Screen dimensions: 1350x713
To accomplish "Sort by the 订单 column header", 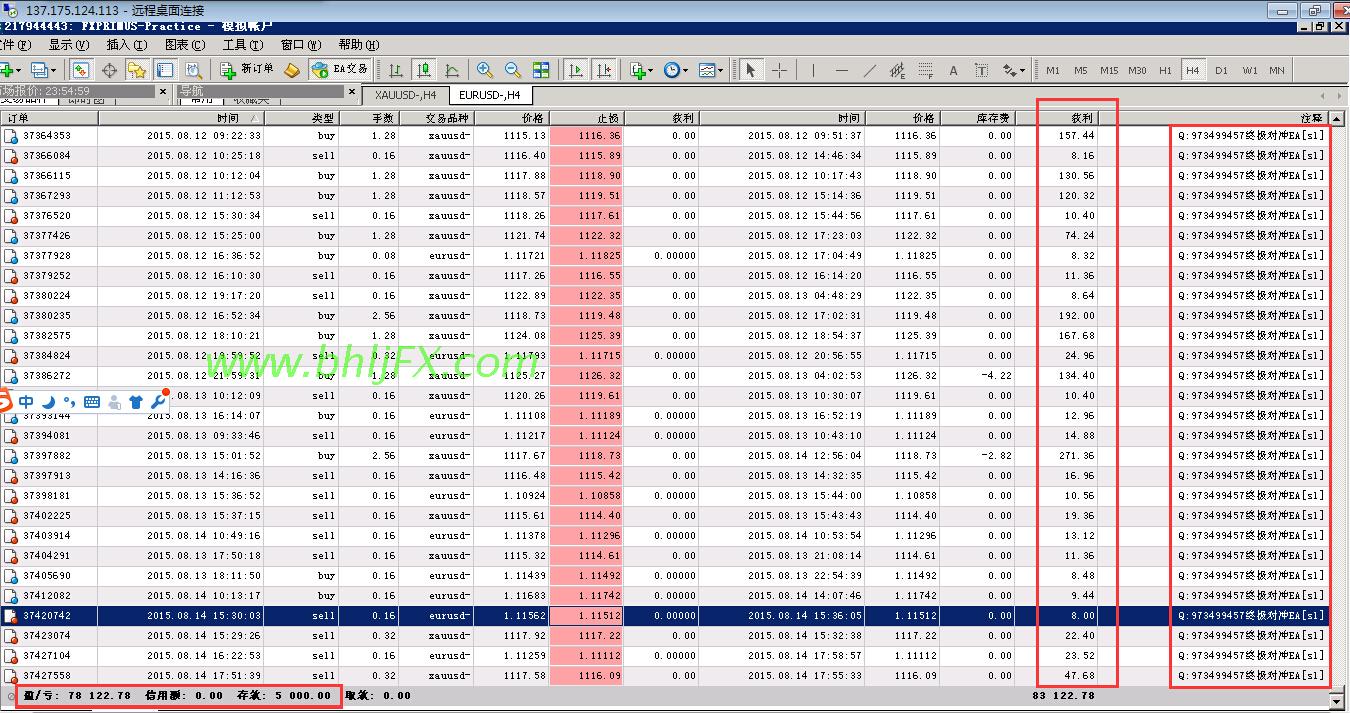I will click(x=48, y=118).
